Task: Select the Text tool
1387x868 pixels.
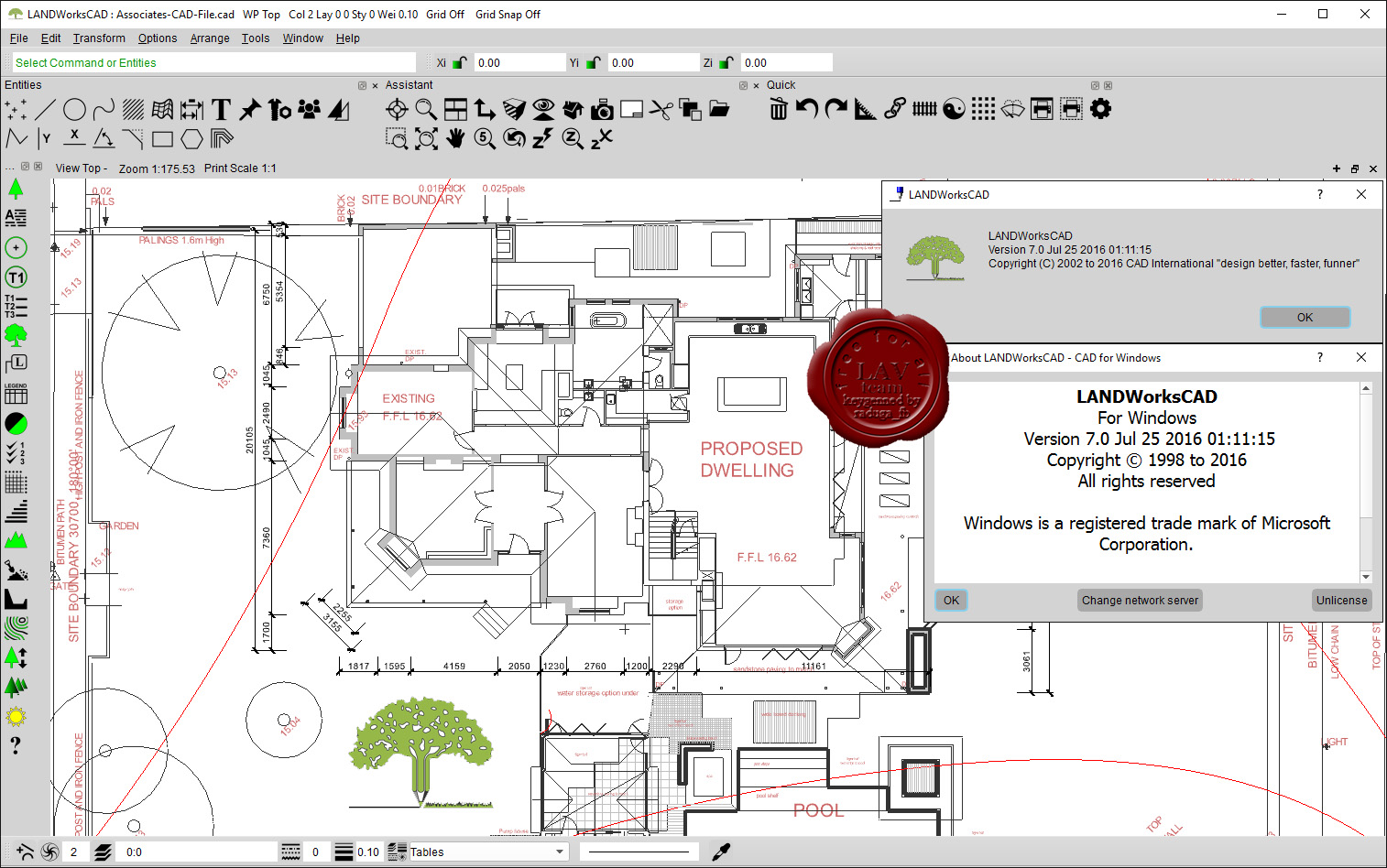Action: [x=221, y=110]
